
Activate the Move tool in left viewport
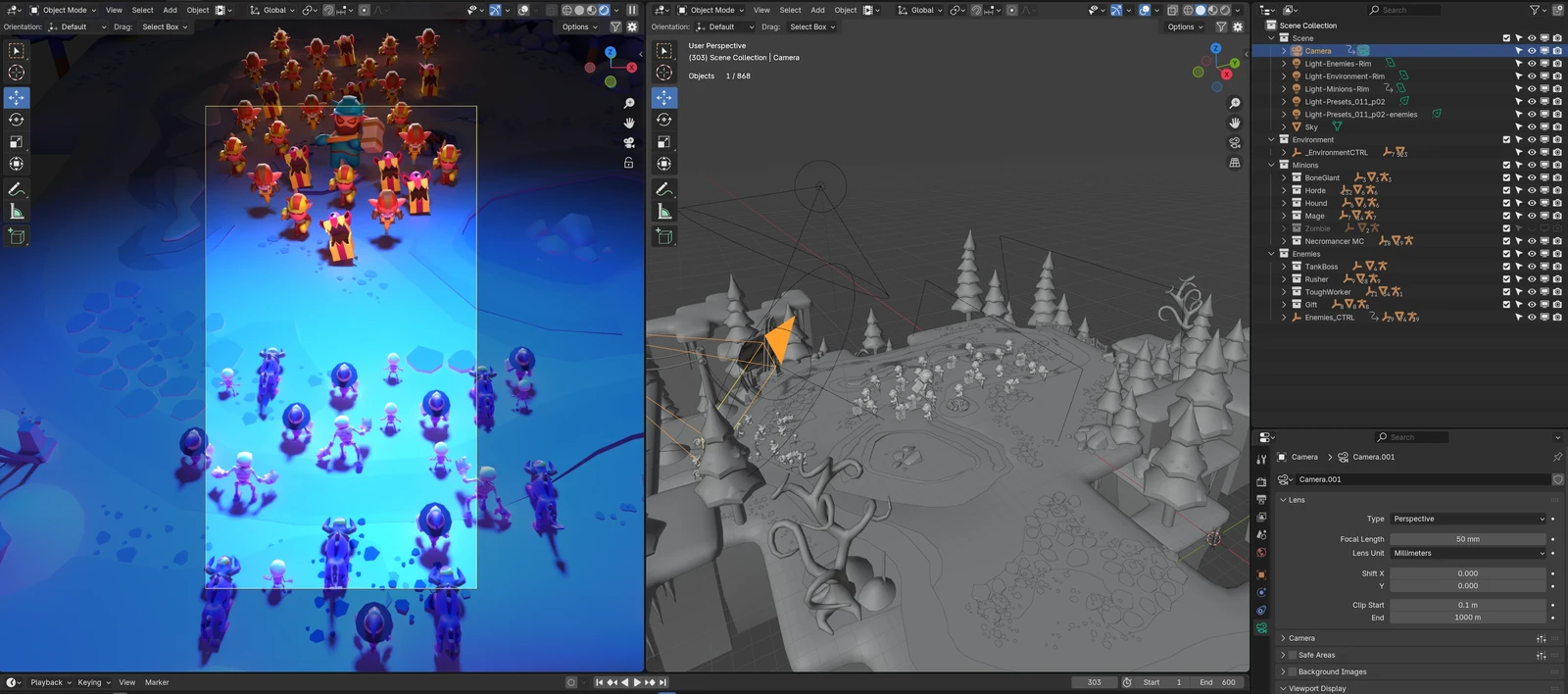(x=17, y=97)
